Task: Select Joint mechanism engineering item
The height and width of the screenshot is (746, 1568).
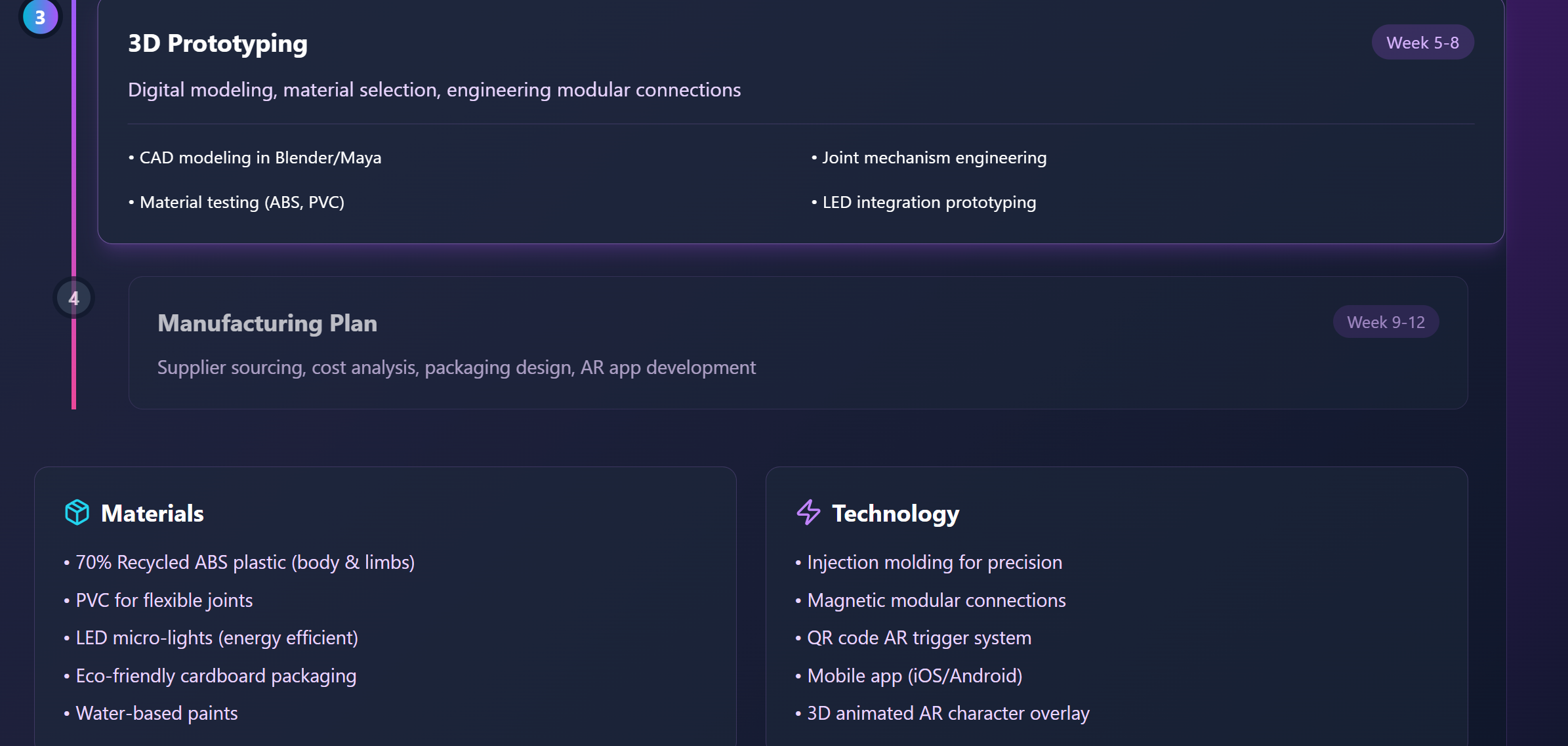Action: (x=934, y=158)
